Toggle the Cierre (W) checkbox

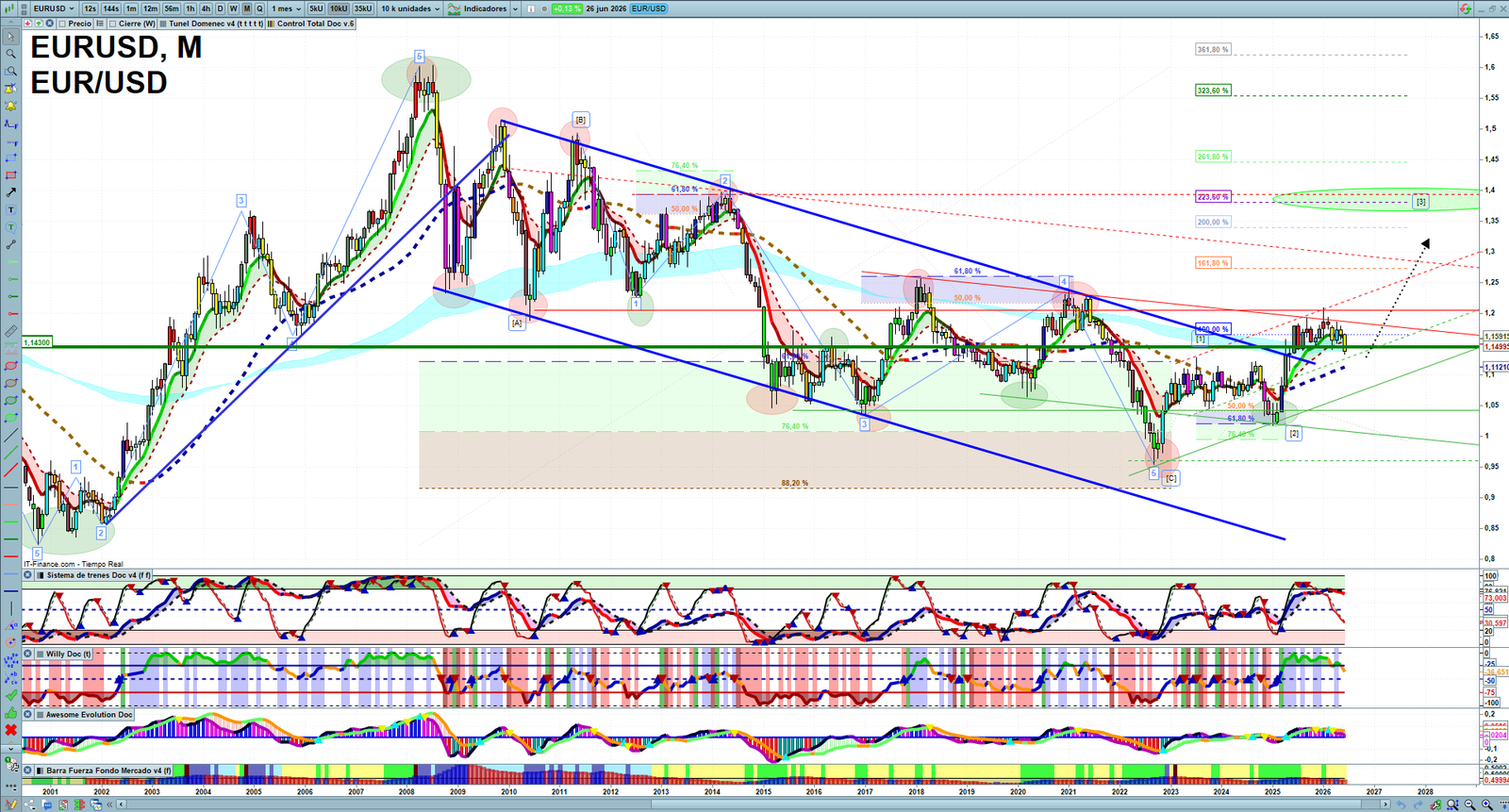(x=112, y=24)
